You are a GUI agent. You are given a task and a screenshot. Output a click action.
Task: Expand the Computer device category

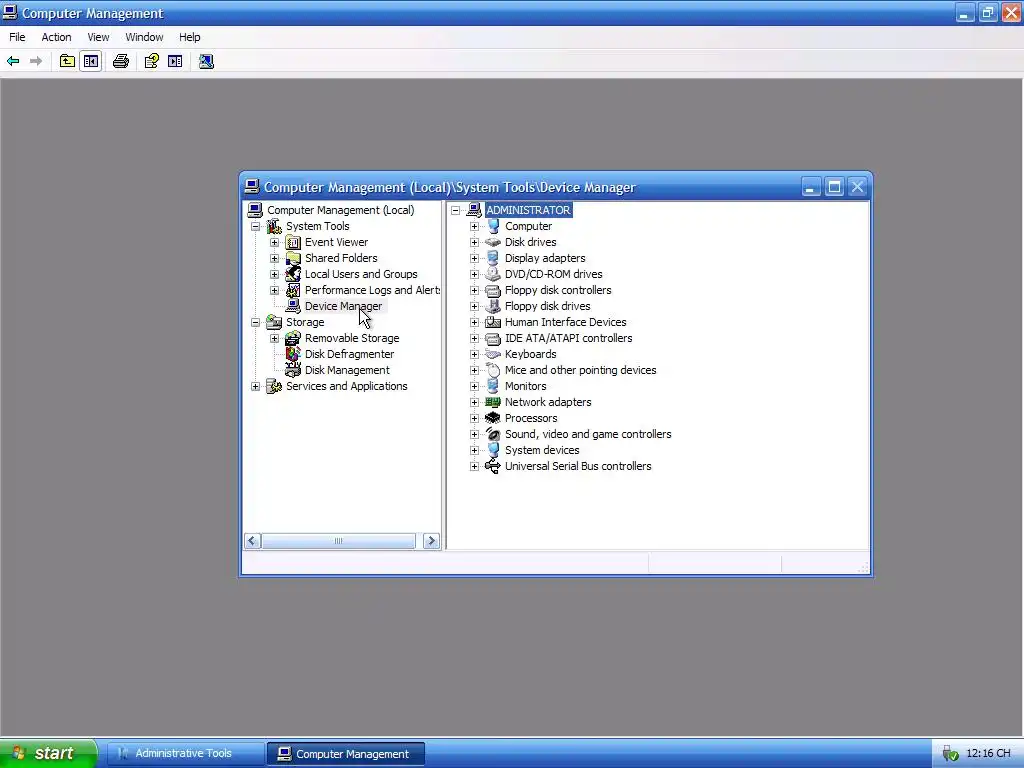475,227
